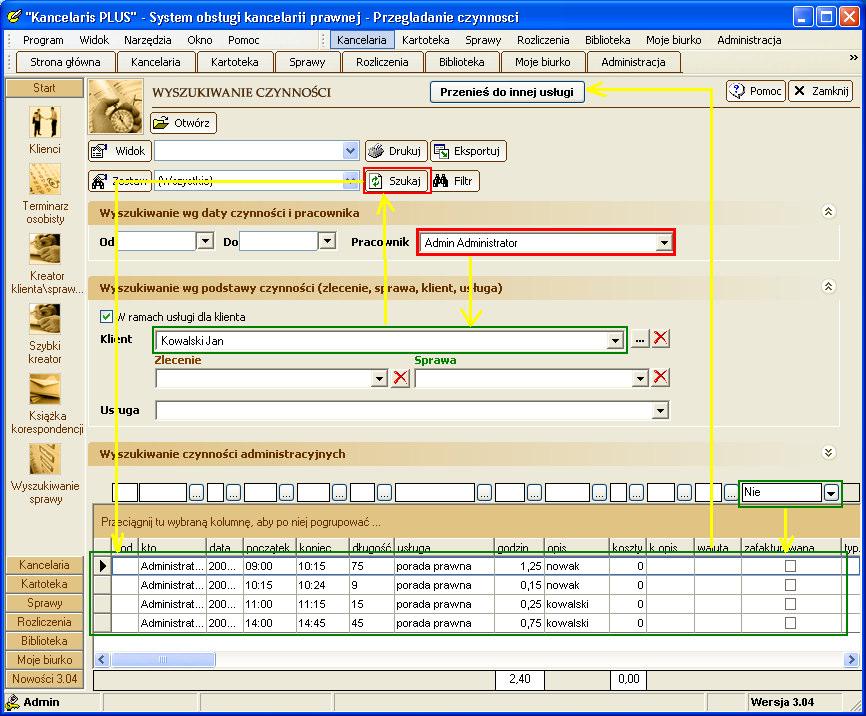The image size is (866, 716).
Task: Open Sprawy sidebar section button
Action: click(x=44, y=603)
